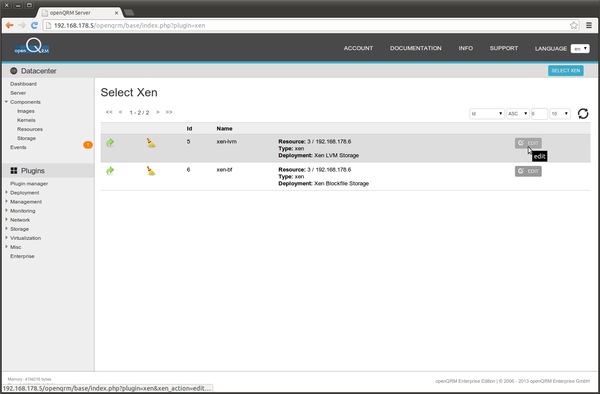This screenshot has height=394, width=600.
Task: Expand the Misc plugin group
Action: click(x=7, y=247)
